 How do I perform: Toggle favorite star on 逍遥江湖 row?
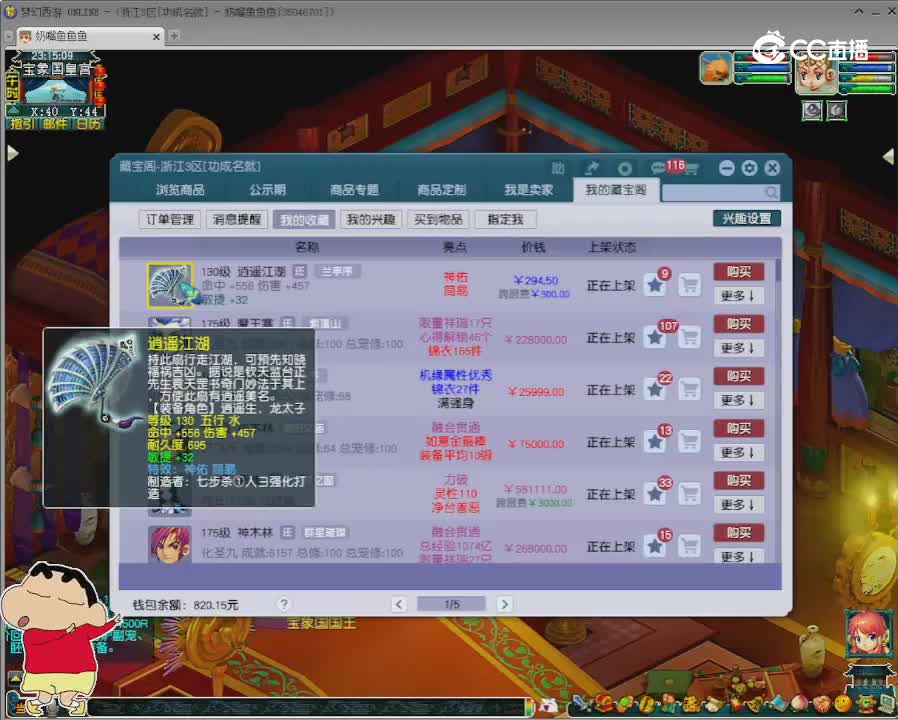click(x=655, y=285)
